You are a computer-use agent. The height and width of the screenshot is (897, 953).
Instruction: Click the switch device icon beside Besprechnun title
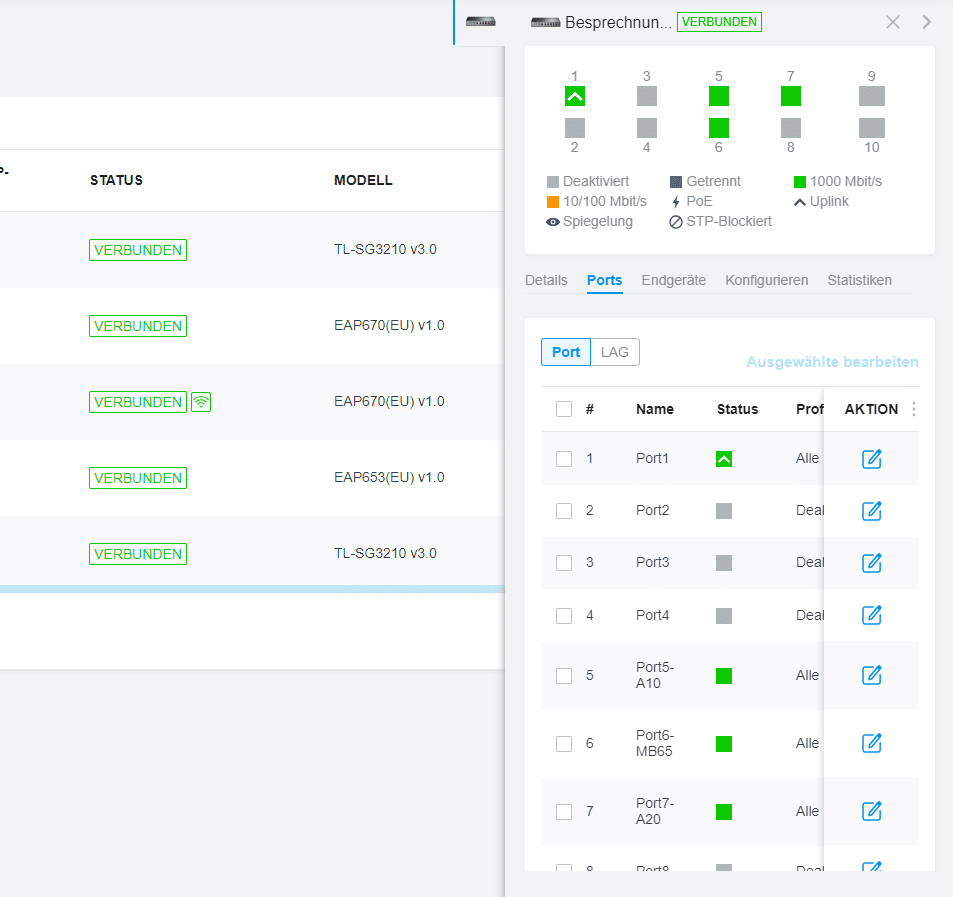click(x=545, y=22)
